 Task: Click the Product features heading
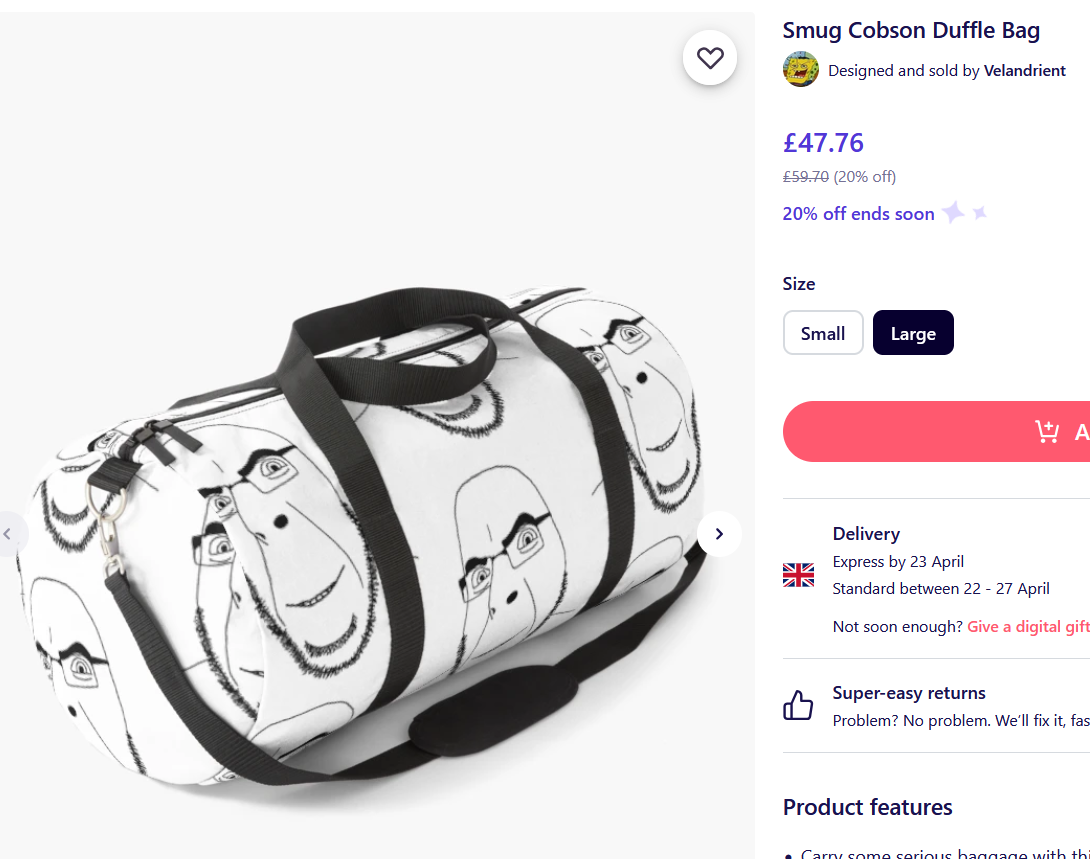click(x=867, y=807)
